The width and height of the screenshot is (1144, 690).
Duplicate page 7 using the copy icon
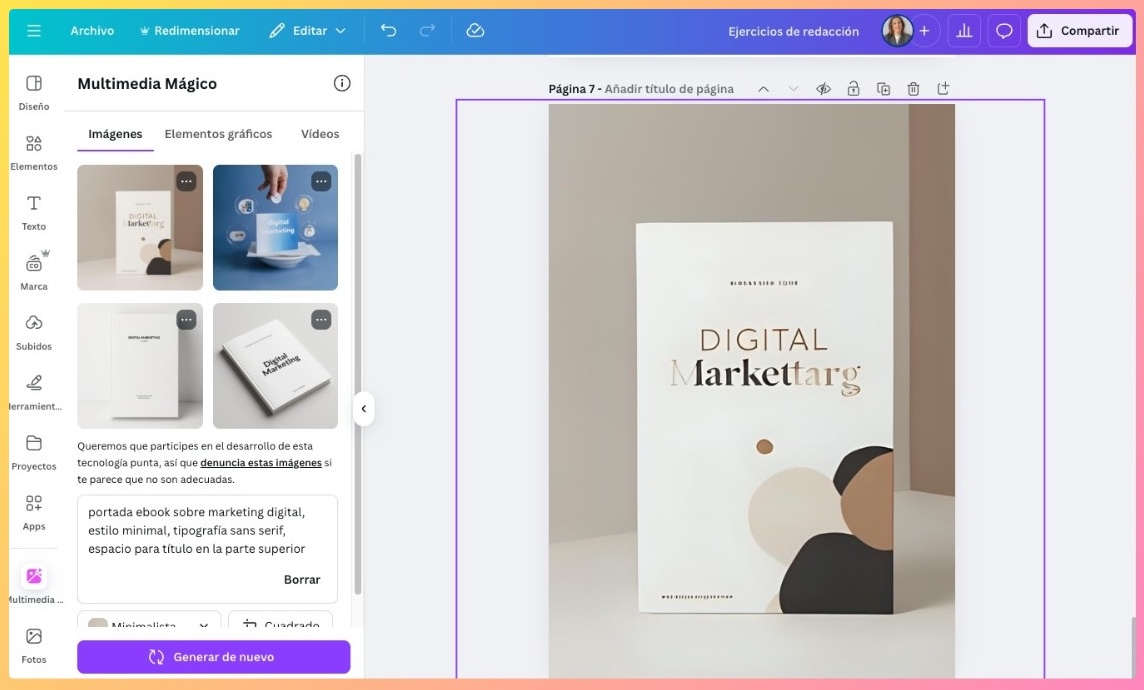tap(883, 89)
